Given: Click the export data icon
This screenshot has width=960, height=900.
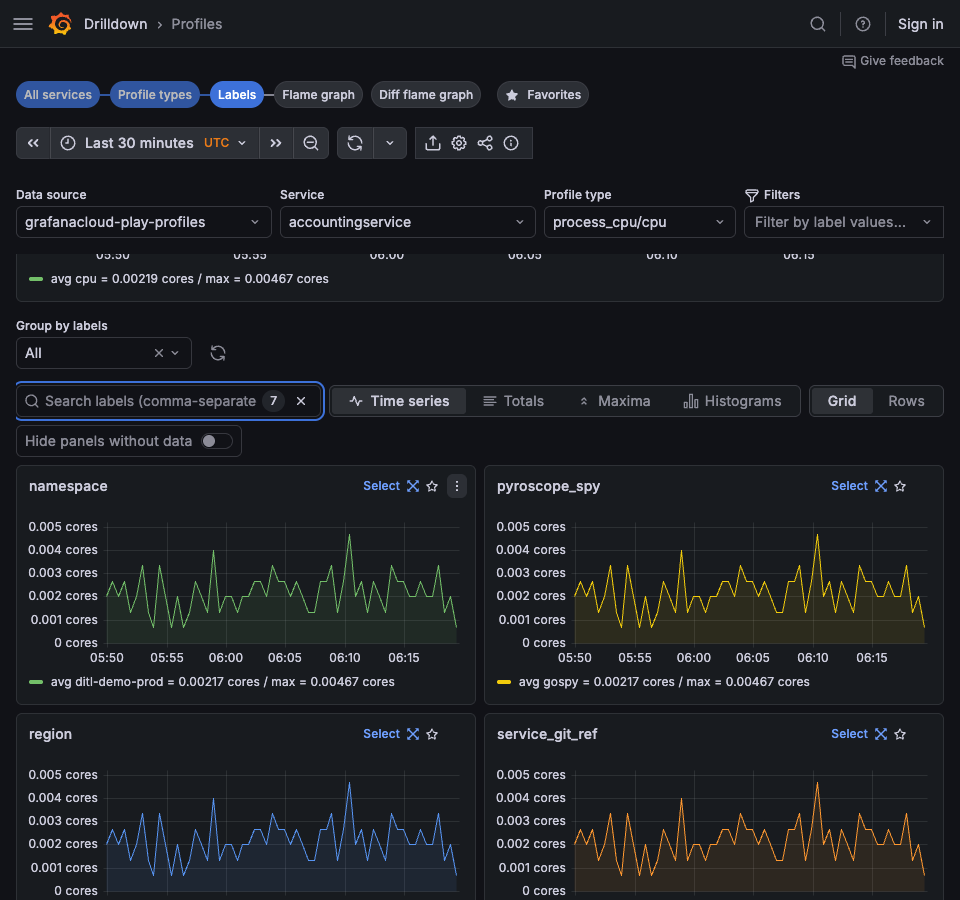Looking at the screenshot, I should coord(433,143).
